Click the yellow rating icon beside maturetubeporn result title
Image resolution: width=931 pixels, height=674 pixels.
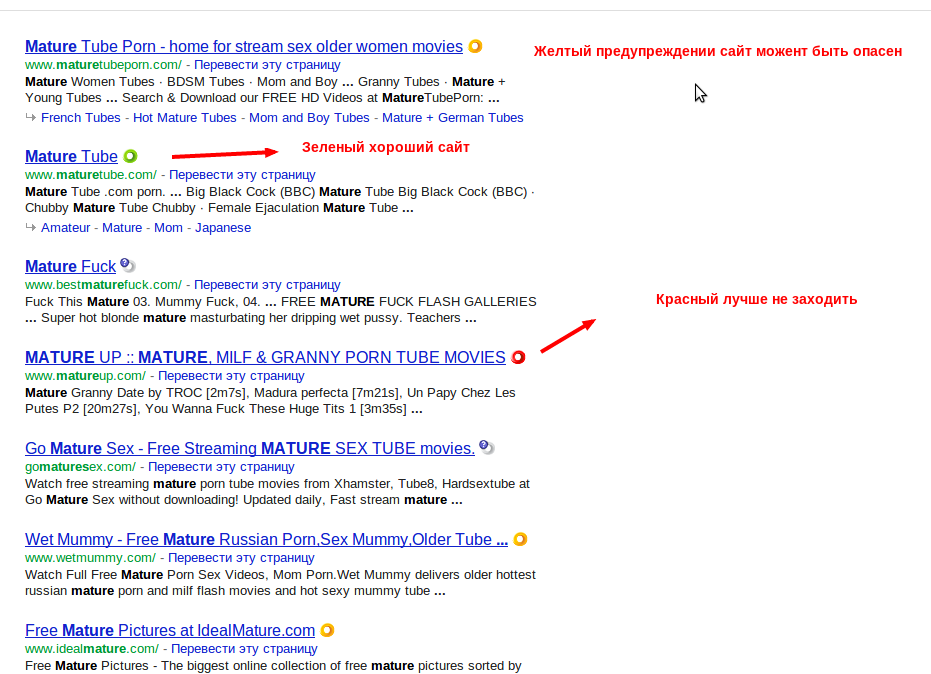coord(475,46)
